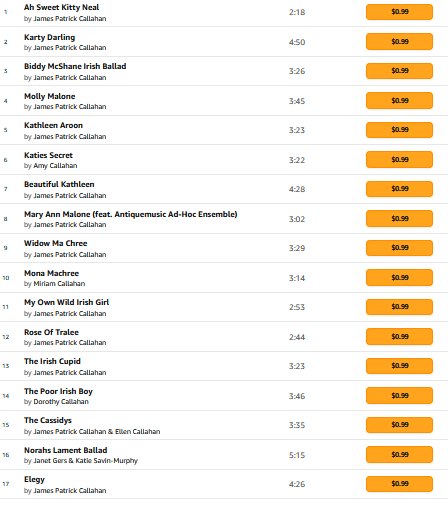The width and height of the screenshot is (448, 505).
Task: Click the $0.99 button for Widow Ma Chree
Action: point(399,248)
